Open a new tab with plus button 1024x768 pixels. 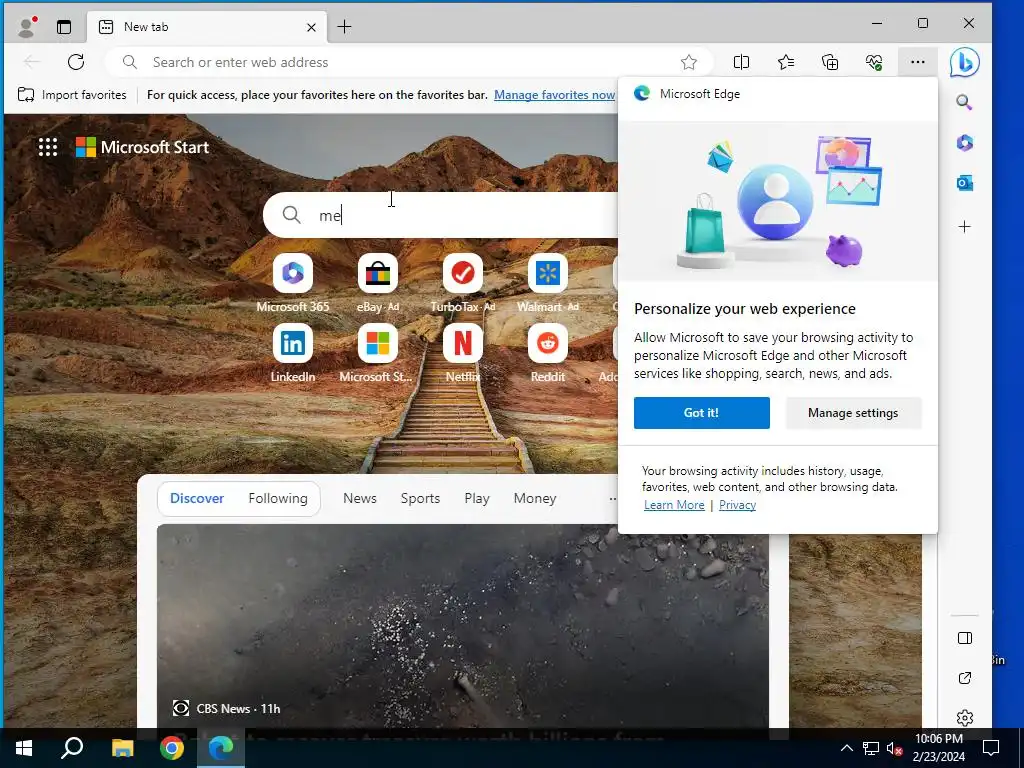coord(344,27)
